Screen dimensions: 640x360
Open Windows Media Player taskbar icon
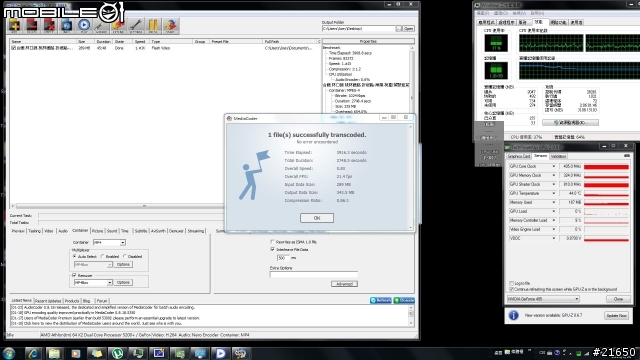[x=75, y=353]
